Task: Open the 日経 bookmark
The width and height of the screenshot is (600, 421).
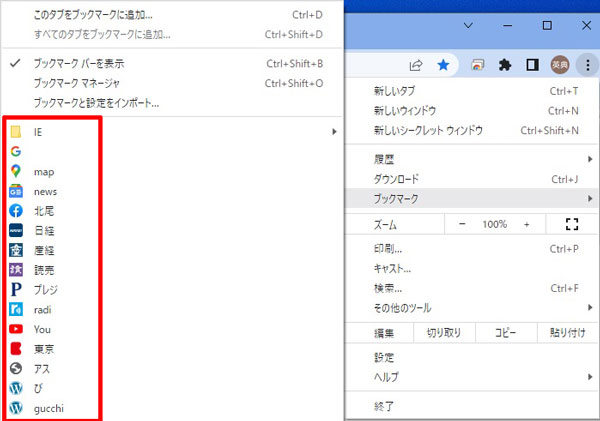Action: pyautogui.click(x=171, y=231)
